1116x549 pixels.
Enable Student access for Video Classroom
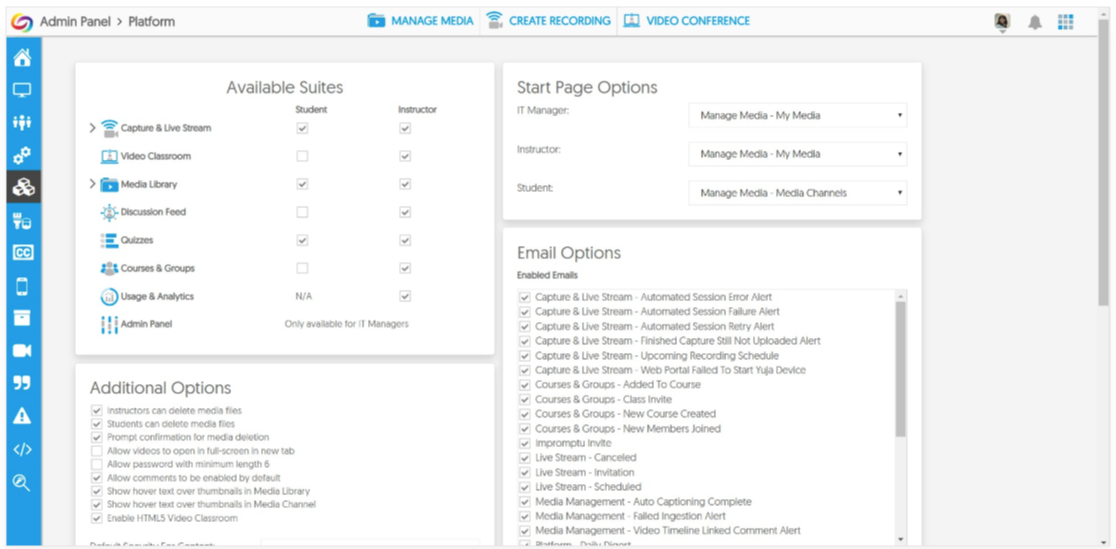(302, 157)
